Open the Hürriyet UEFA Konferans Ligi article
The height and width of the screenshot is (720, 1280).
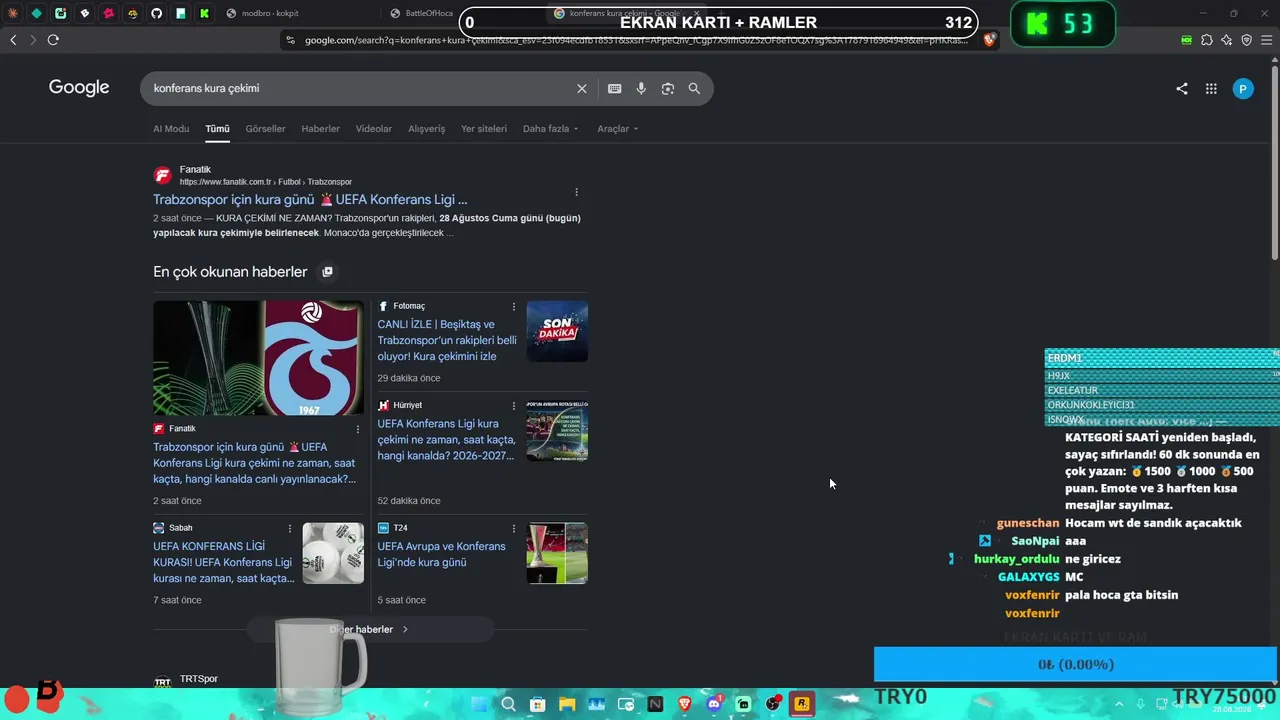[447, 440]
